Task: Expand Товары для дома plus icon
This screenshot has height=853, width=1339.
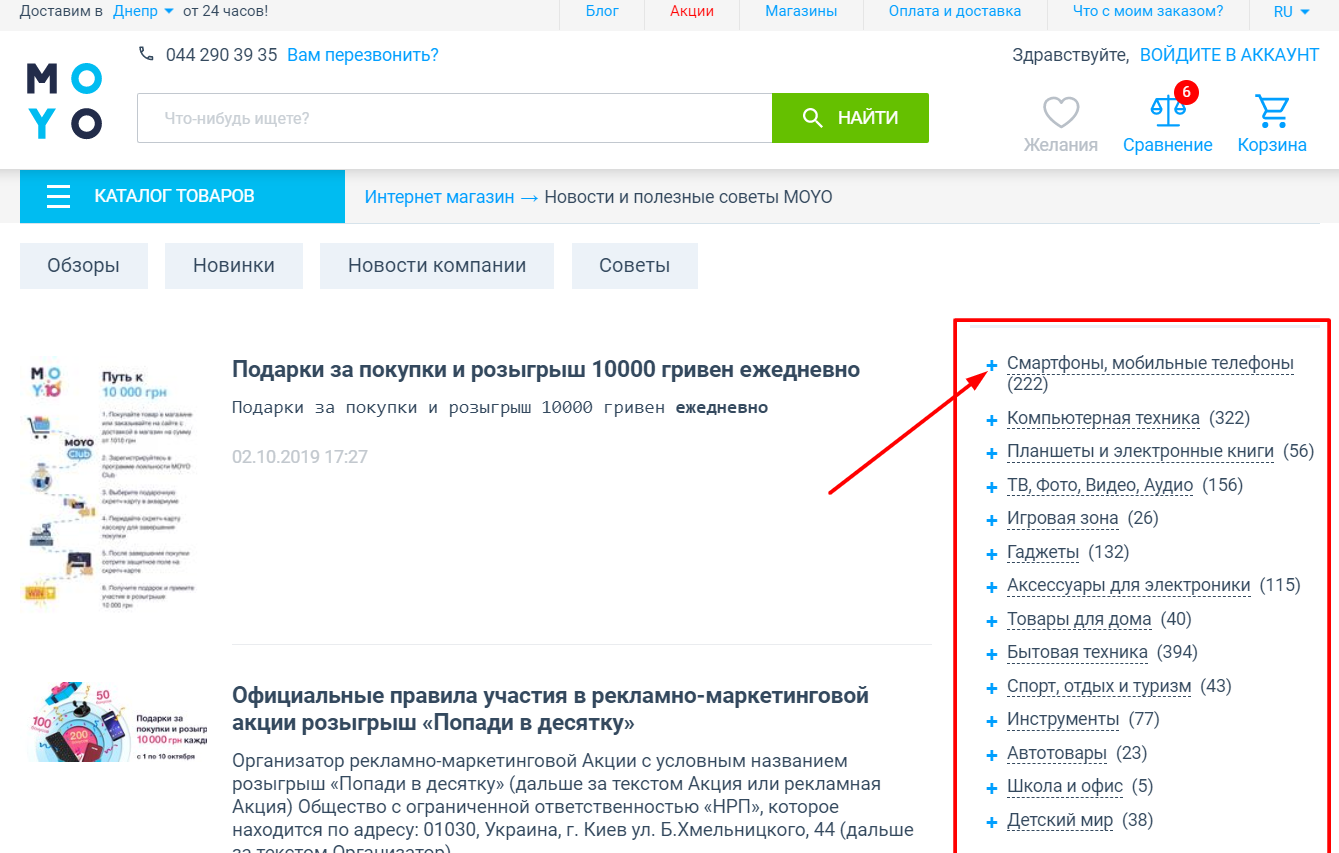Action: [992, 621]
